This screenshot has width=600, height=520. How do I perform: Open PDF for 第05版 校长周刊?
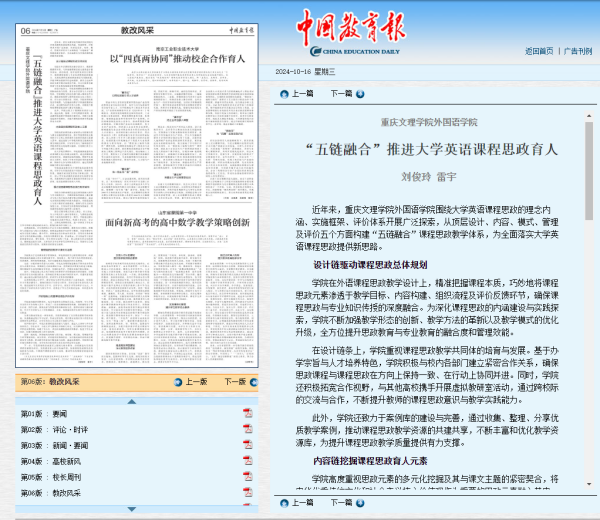click(246, 477)
